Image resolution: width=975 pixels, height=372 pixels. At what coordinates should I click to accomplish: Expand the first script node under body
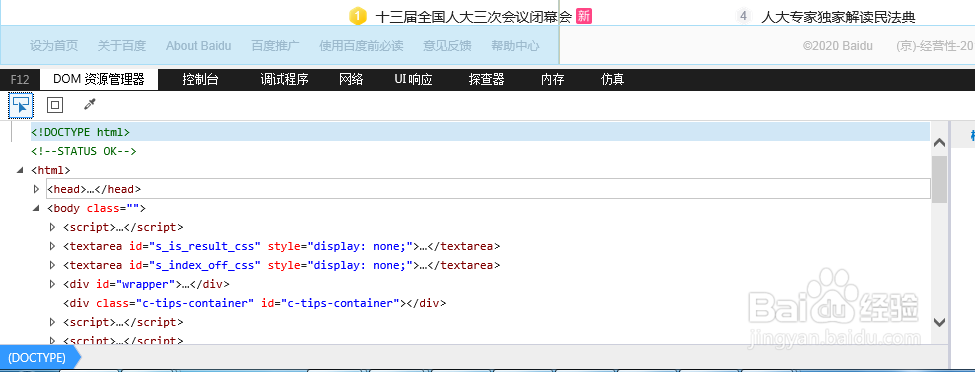[52, 227]
